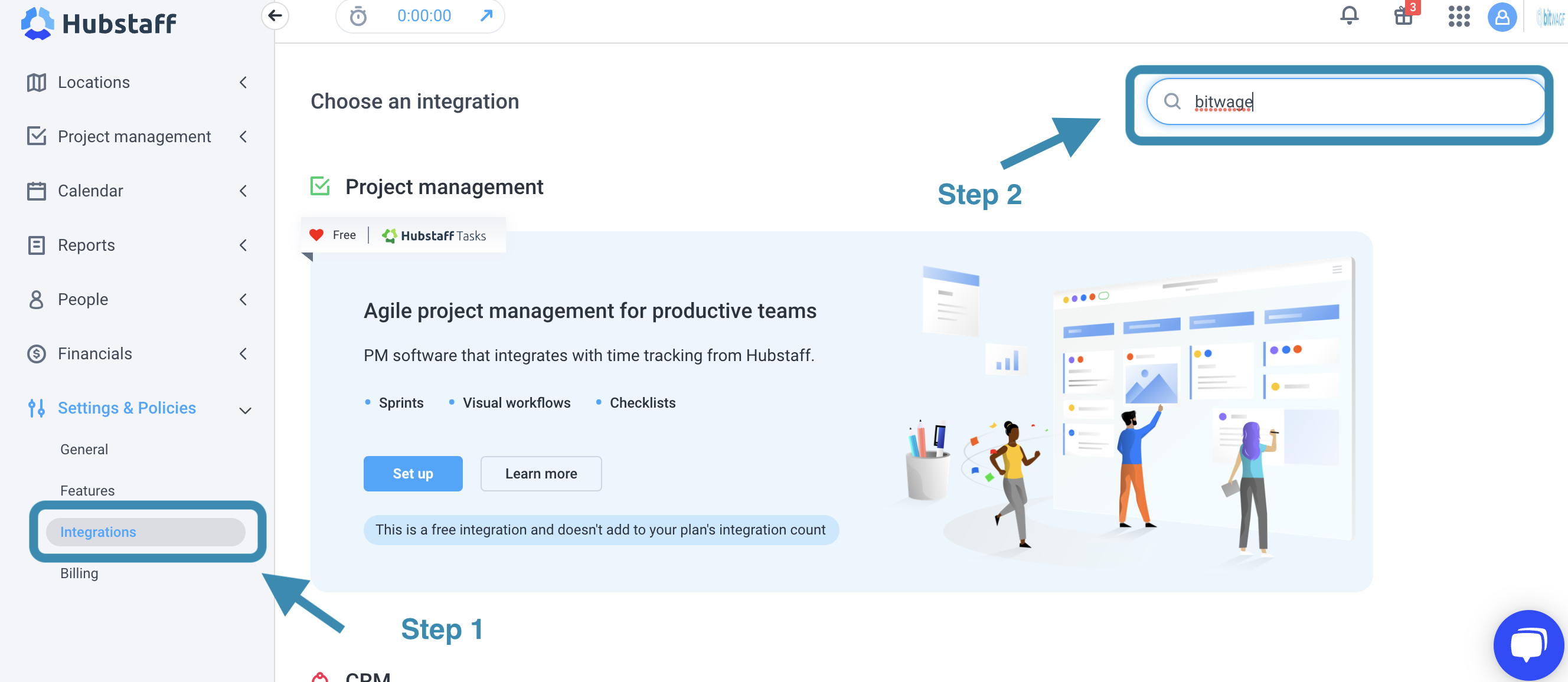Screen dimensions: 1568x682
Task: Click Learn more button
Action: click(541, 473)
